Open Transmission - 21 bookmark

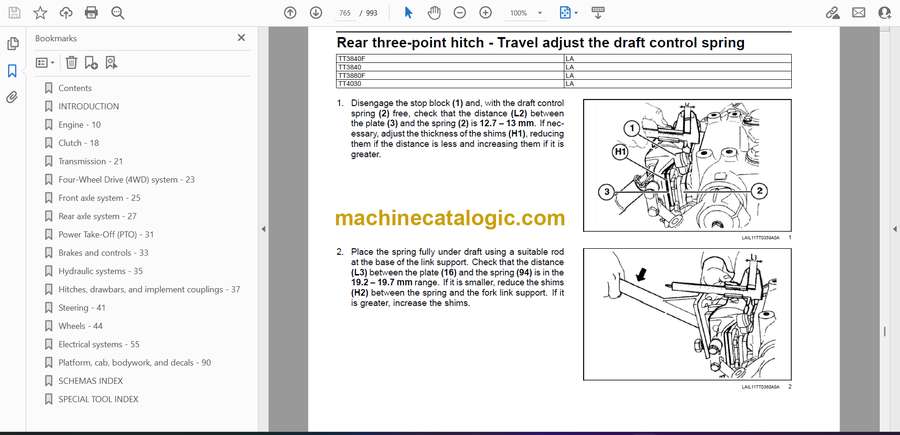[90, 161]
